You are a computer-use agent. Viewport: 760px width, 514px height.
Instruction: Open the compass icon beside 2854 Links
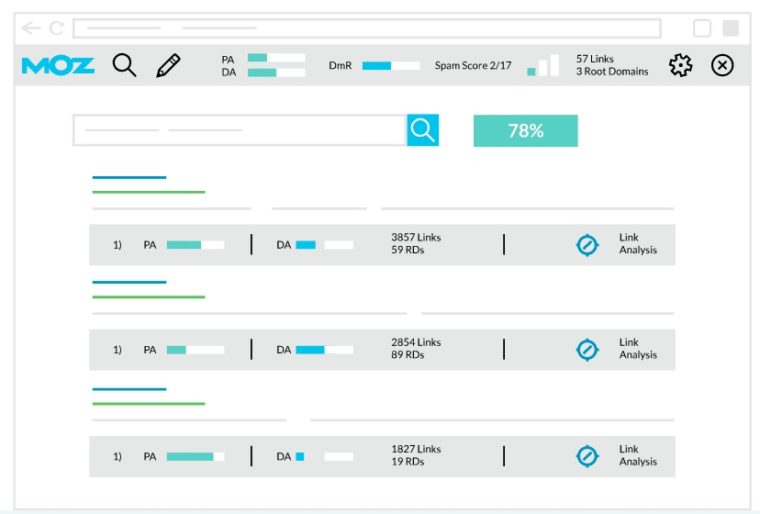(588, 349)
